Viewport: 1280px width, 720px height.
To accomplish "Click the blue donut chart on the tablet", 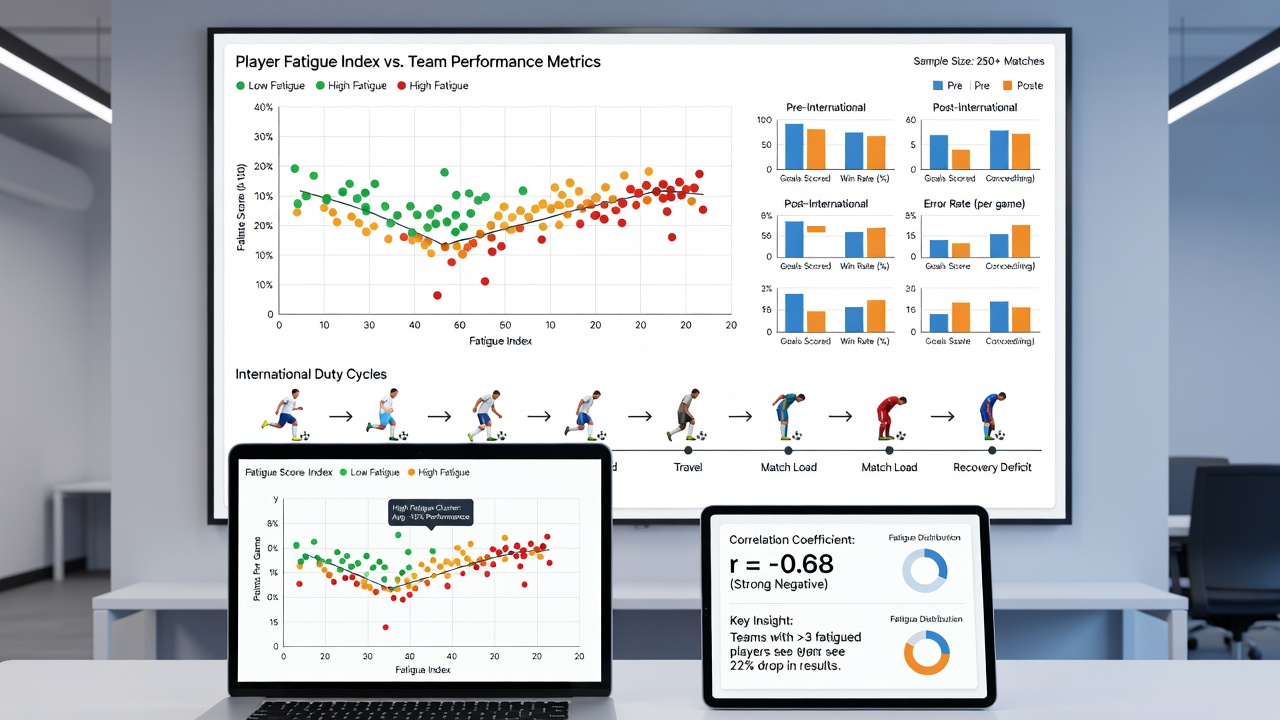I will [x=924, y=571].
